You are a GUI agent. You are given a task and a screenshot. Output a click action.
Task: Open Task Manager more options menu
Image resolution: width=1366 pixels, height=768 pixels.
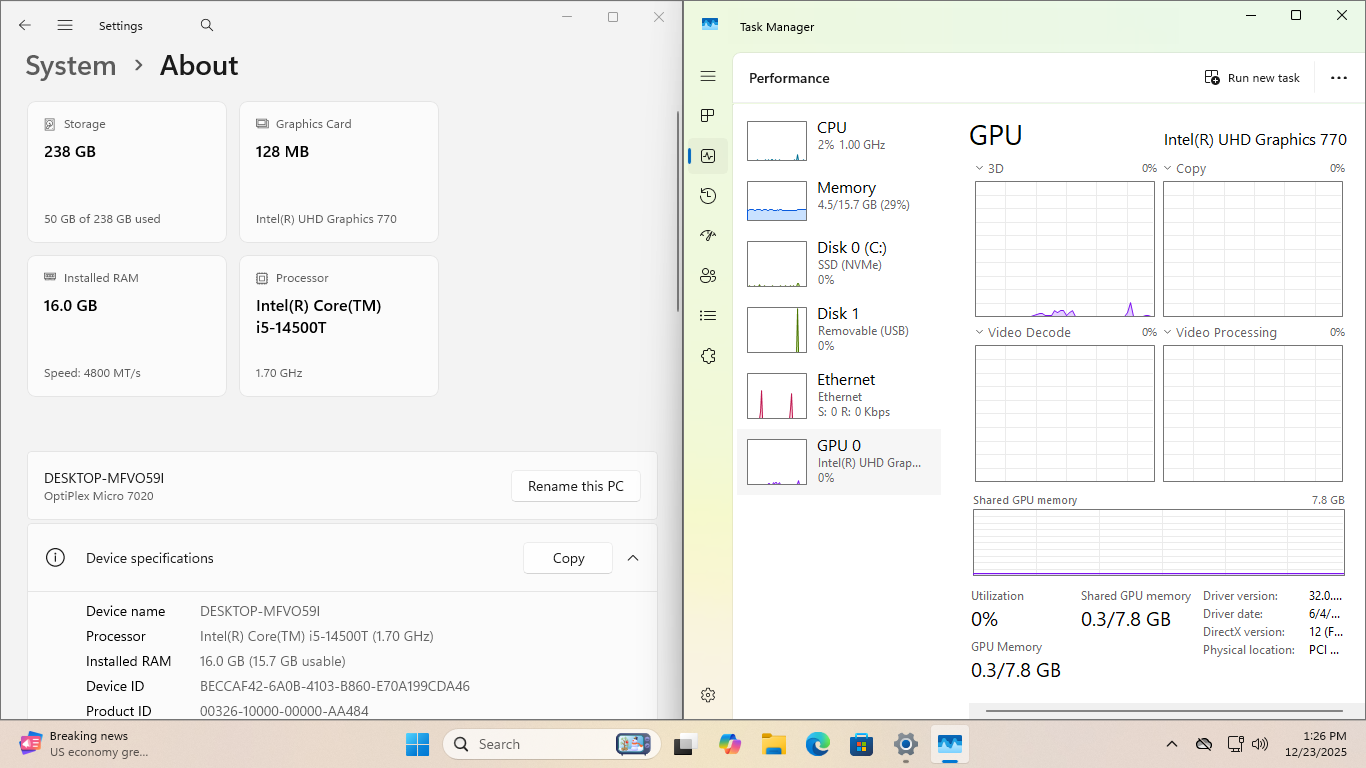[1338, 78]
